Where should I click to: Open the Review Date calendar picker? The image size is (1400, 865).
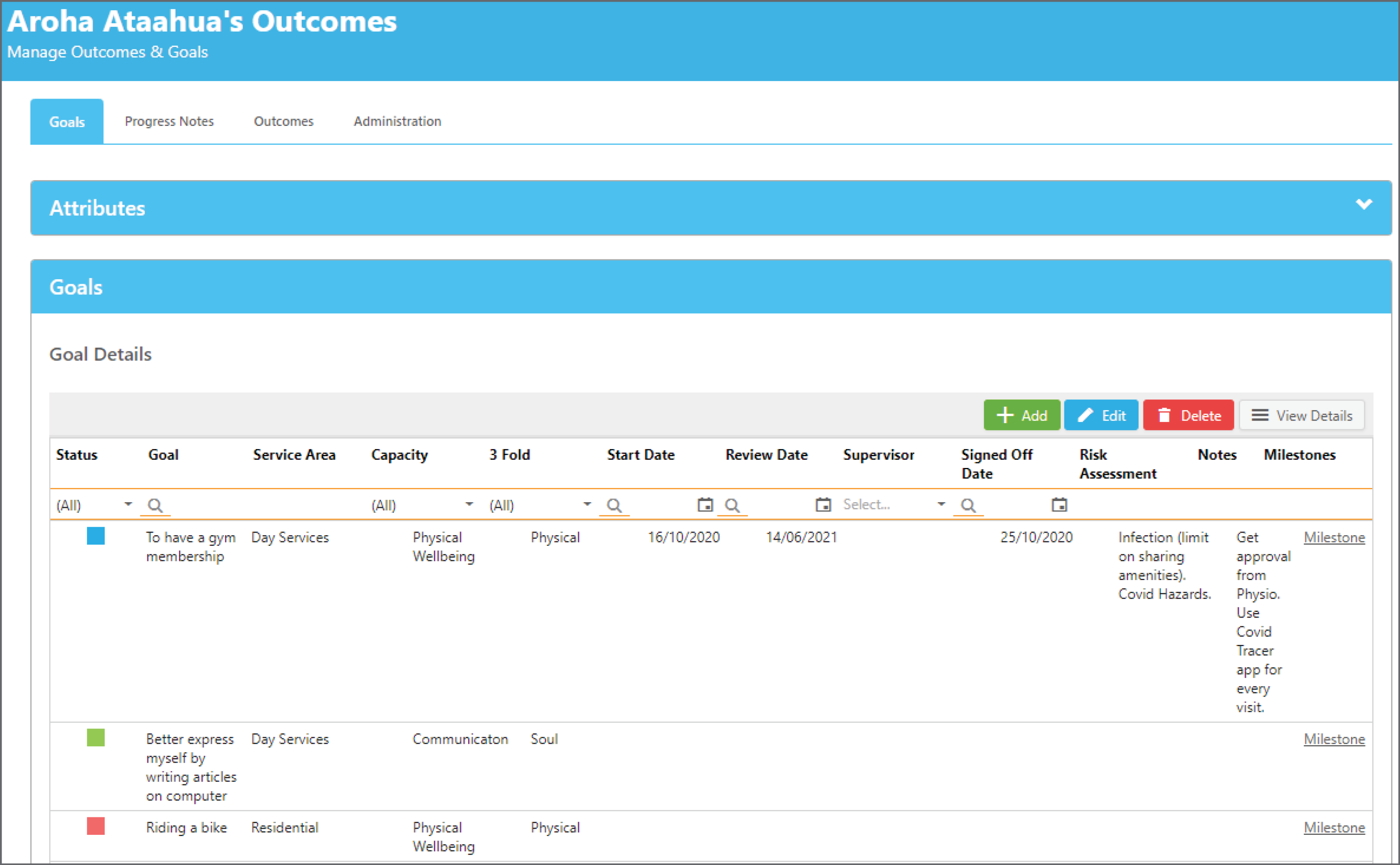[824, 504]
